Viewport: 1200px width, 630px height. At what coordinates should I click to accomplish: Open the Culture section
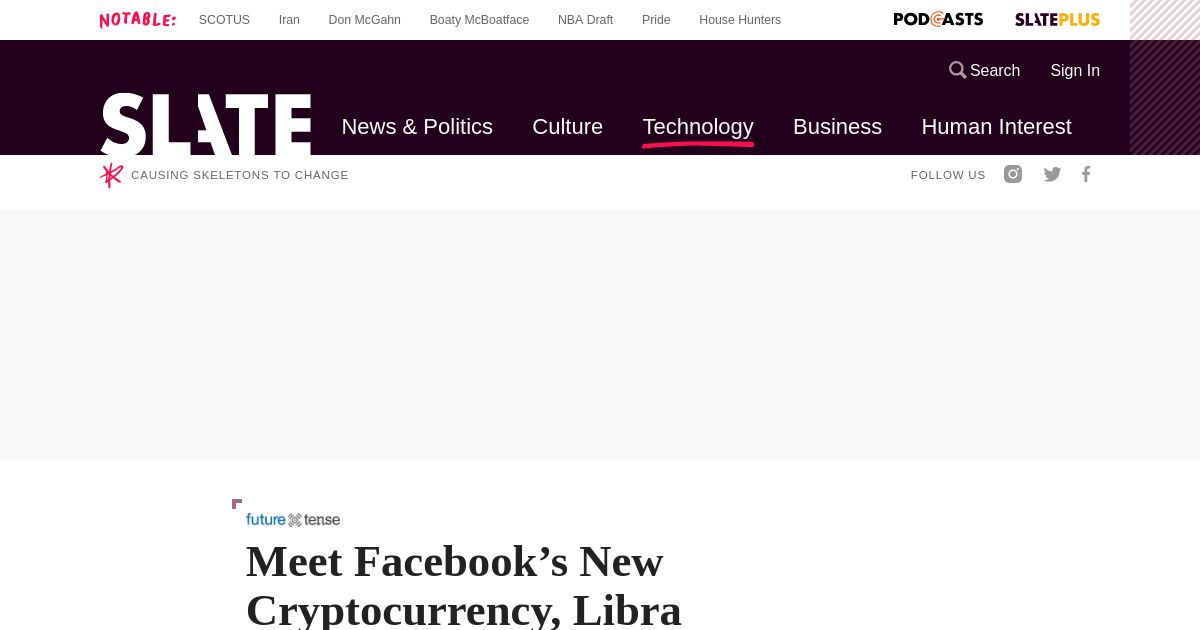tap(567, 127)
